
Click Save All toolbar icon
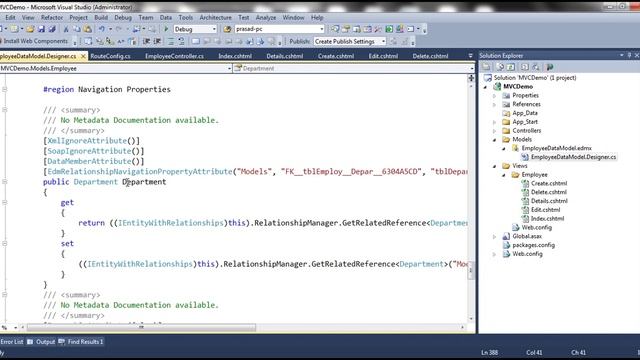52,29
